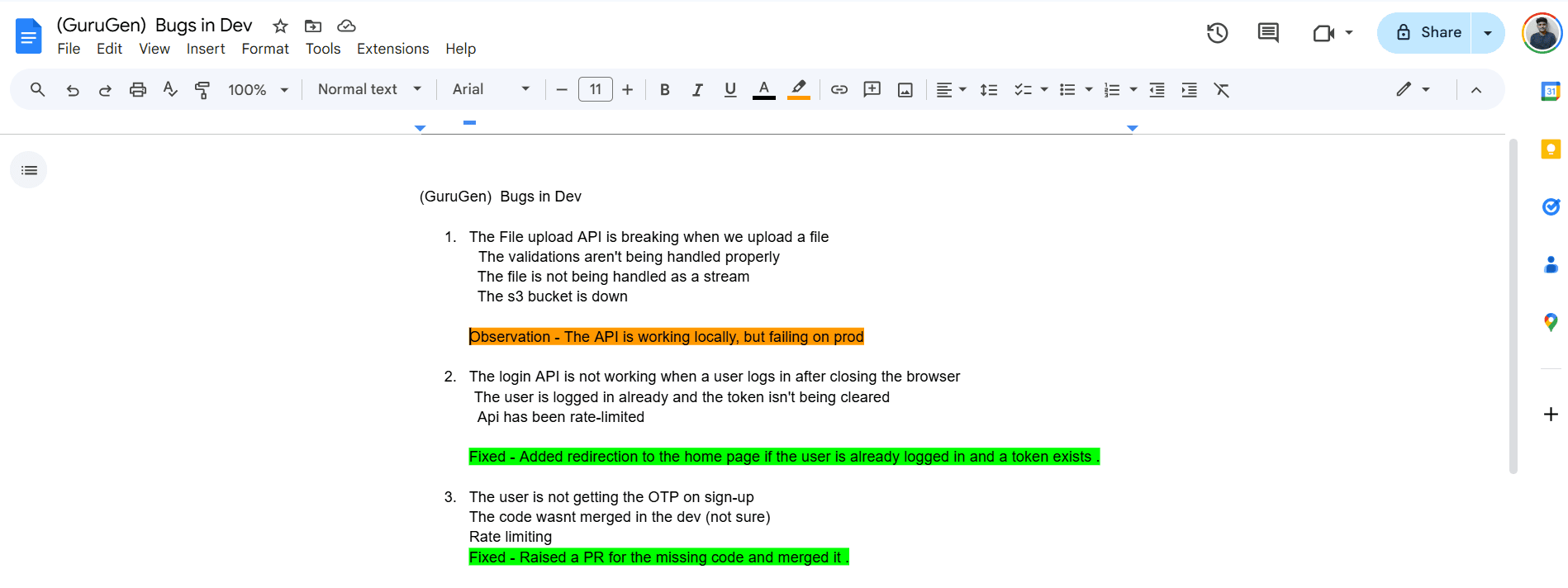Star the document title

point(280,26)
